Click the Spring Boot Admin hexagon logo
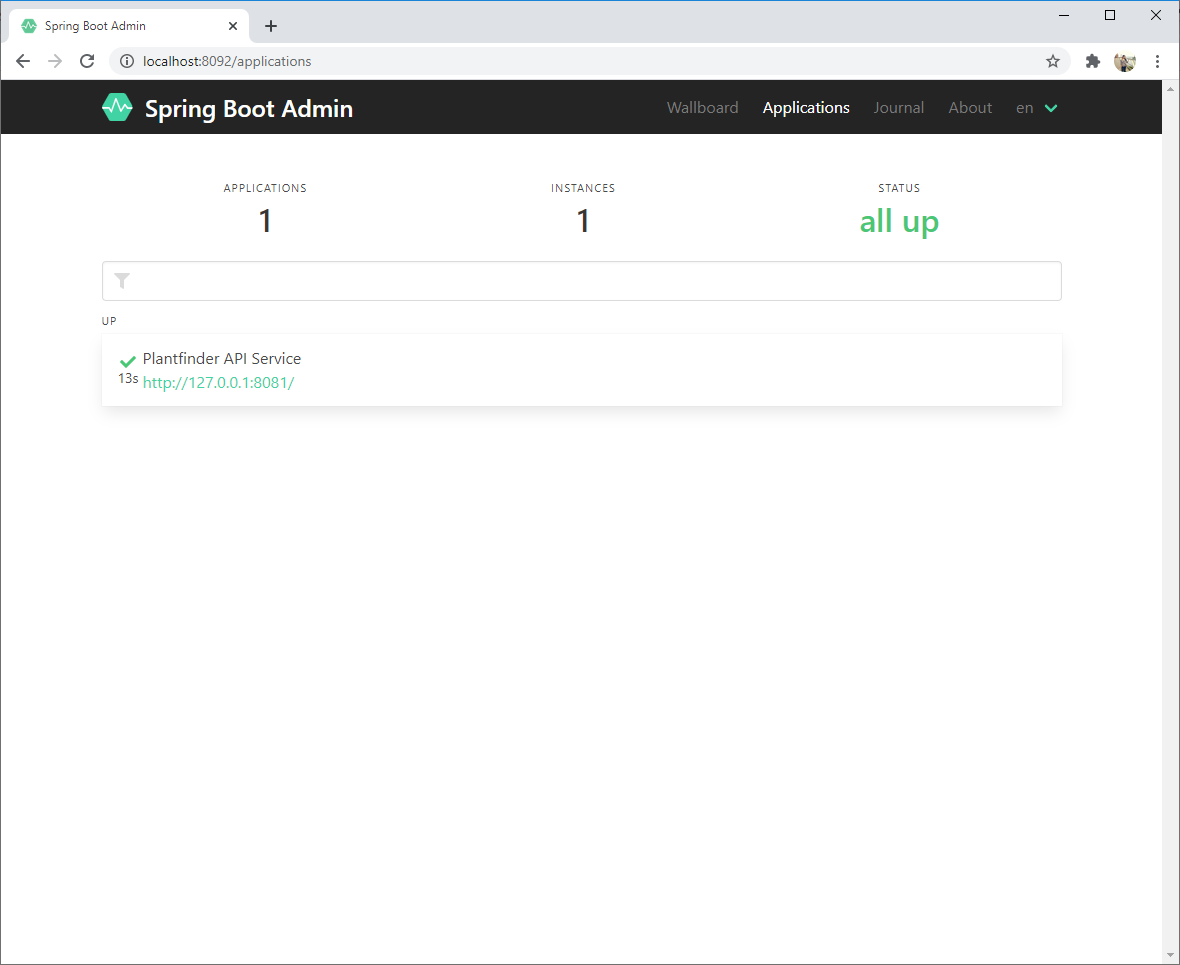Screen dimensions: 1180x965 coord(116,107)
